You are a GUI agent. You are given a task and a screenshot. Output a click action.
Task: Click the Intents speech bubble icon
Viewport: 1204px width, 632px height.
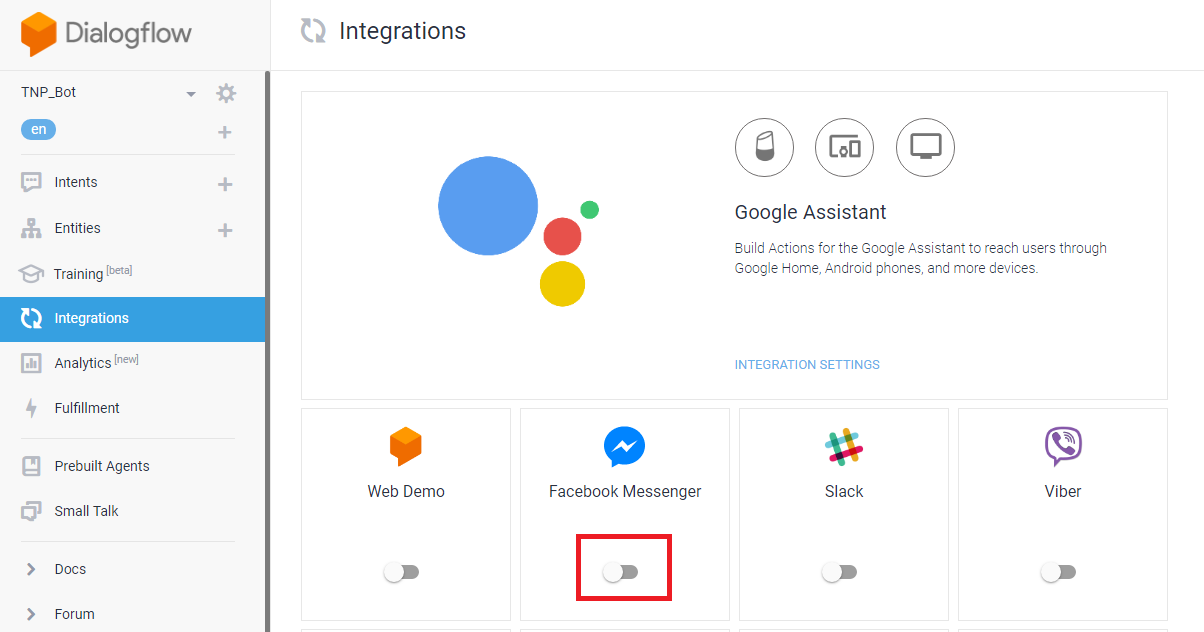coord(31,182)
